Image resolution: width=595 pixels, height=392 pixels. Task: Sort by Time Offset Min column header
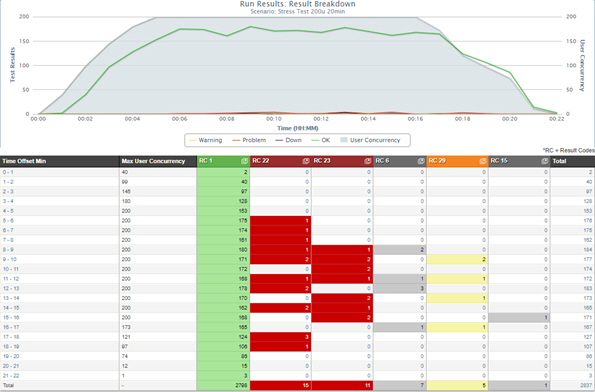coord(24,161)
